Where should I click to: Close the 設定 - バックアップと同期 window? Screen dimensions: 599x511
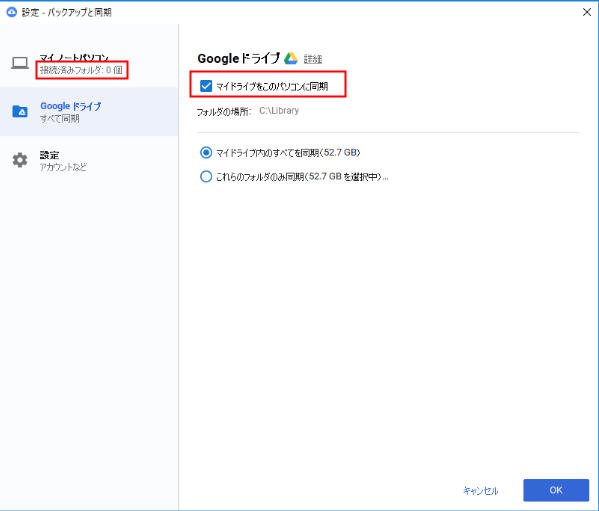coord(587,12)
